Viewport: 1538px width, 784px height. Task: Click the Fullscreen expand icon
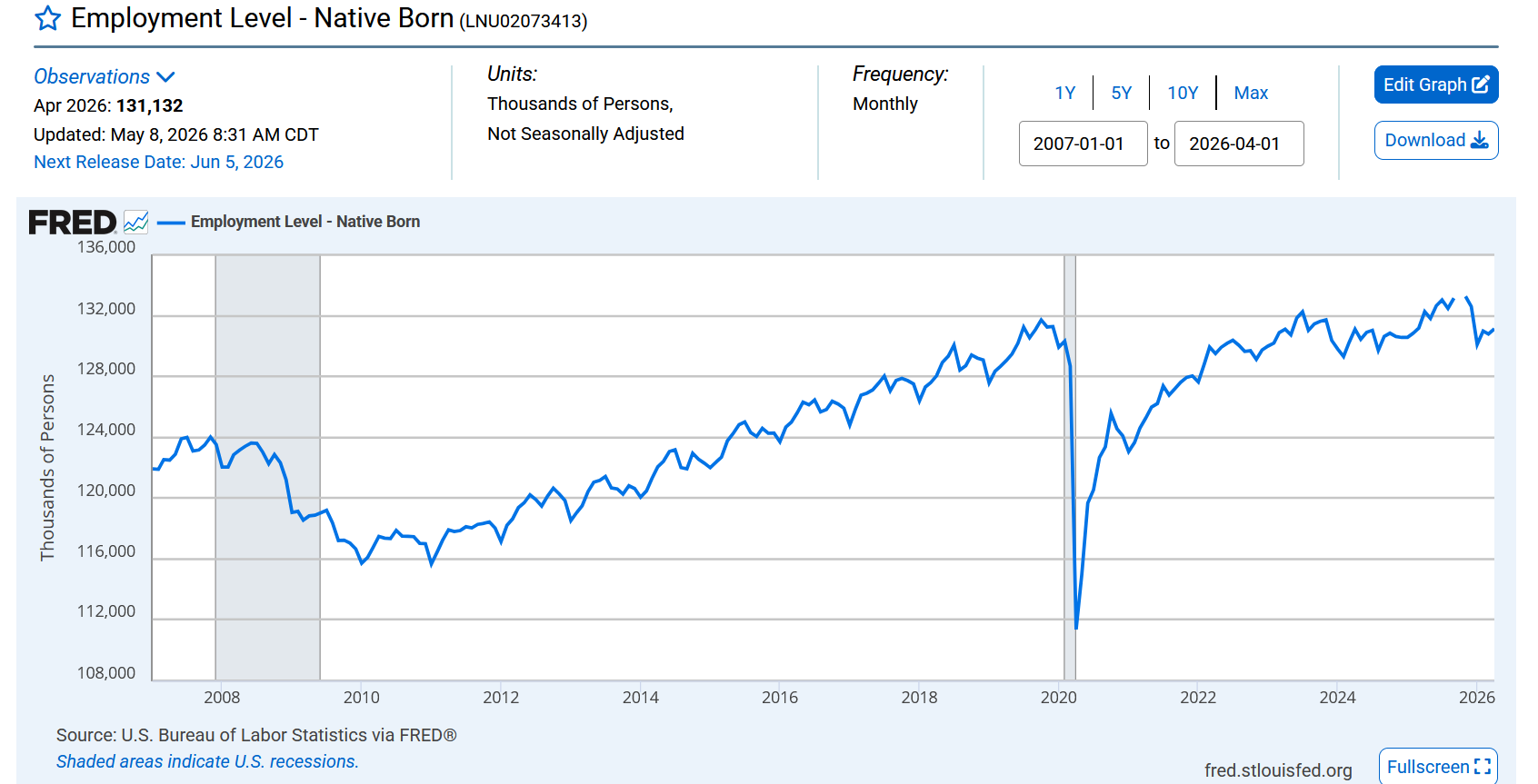pyautogui.click(x=1483, y=767)
